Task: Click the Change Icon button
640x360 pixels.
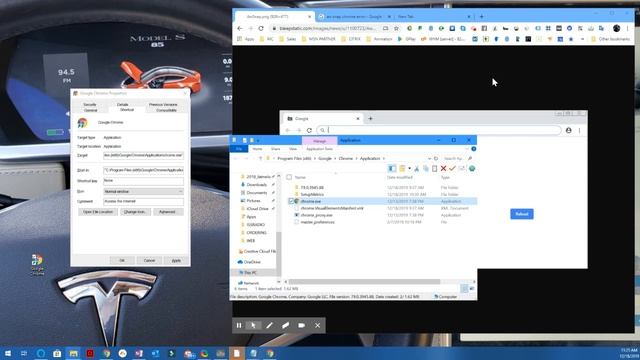Action: tap(135, 212)
